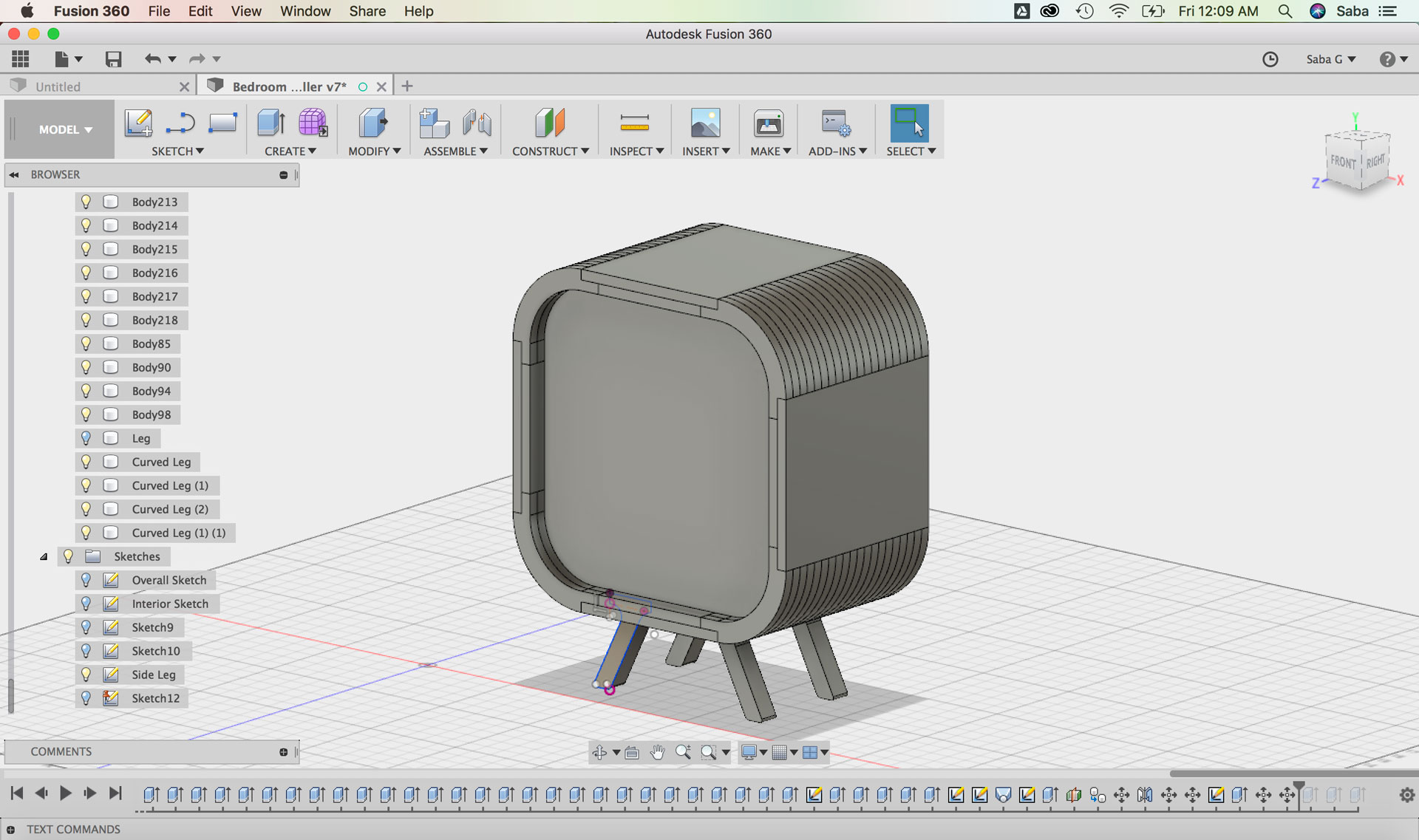Toggle visibility bulb of Curved Leg (2)
Image resolution: width=1419 pixels, height=840 pixels.
click(x=86, y=509)
